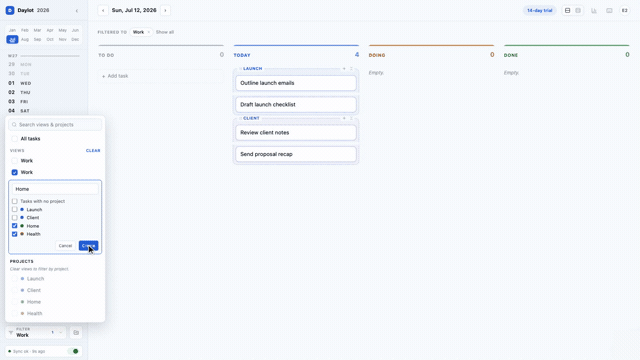The image size is (640, 360).
Task: Go to the next day arrow
Action: (165, 10)
